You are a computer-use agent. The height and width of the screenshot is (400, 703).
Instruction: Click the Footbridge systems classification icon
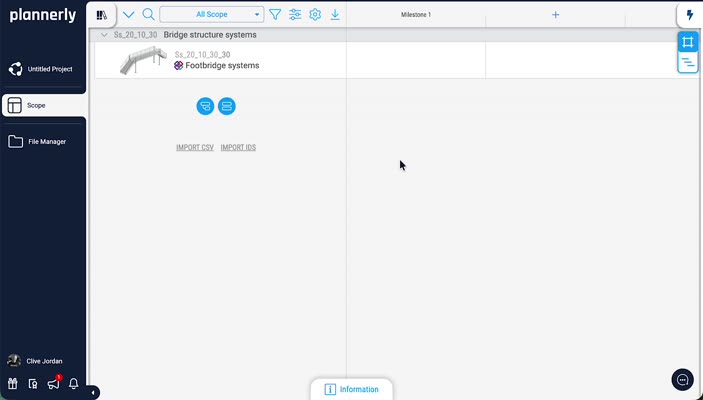[178, 65]
